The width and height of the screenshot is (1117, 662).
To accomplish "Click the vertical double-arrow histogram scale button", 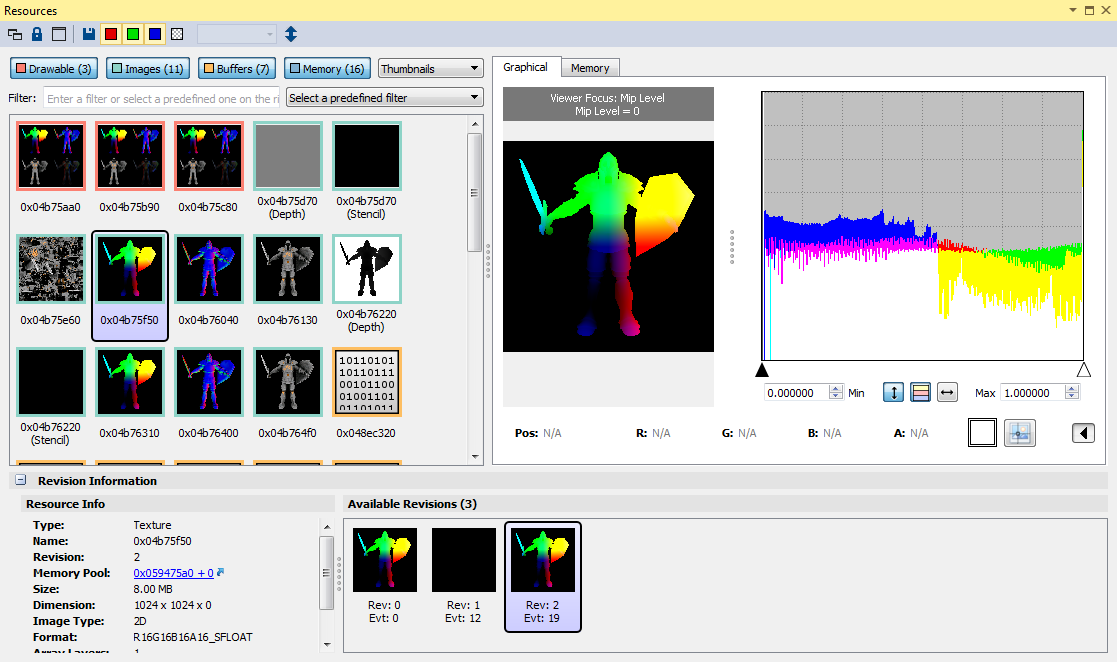I will 893,393.
